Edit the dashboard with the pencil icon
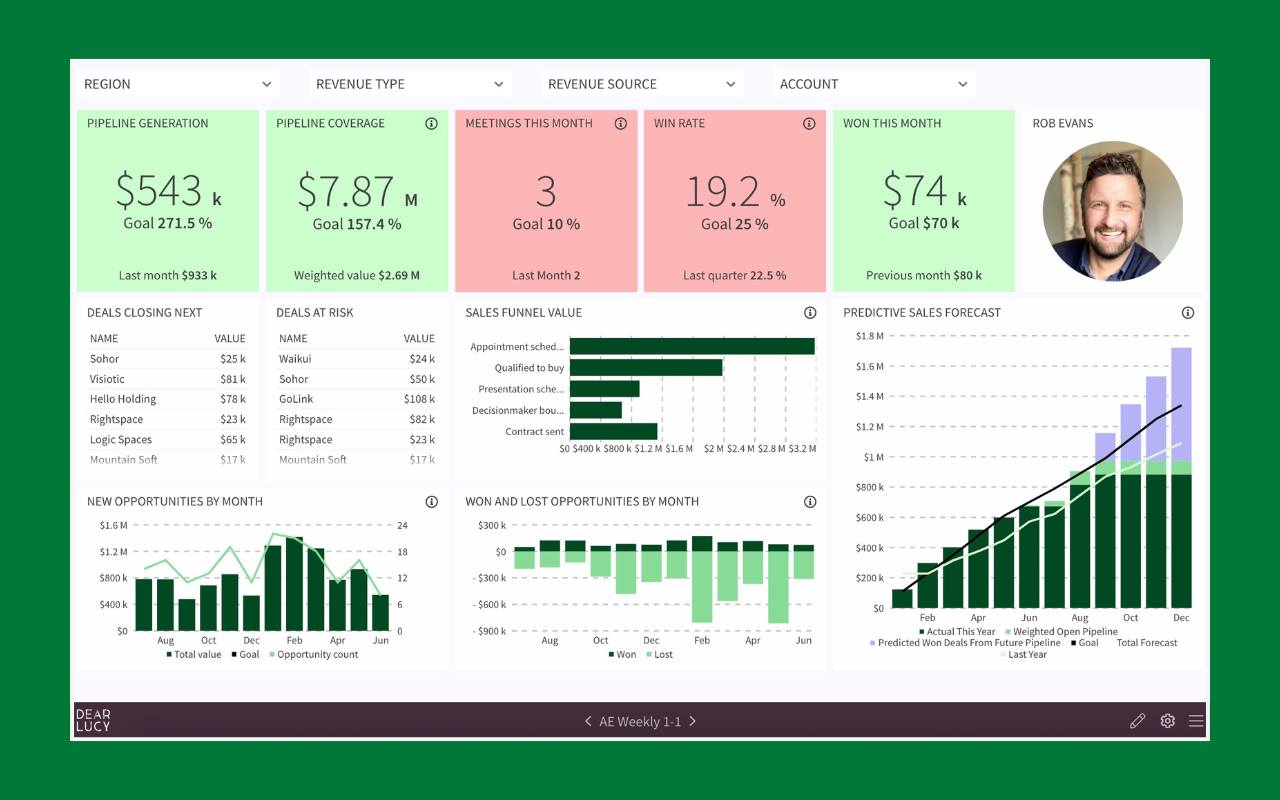1280x800 pixels. coord(1137,720)
